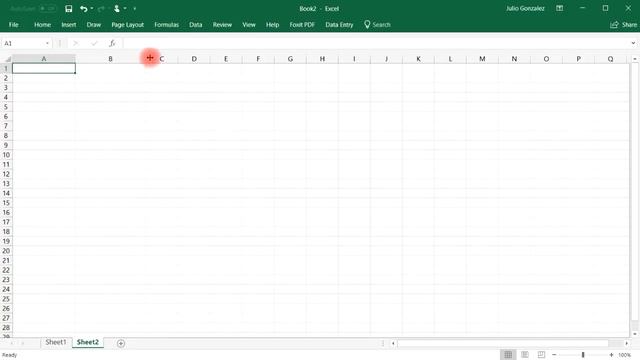Viewport: 640px width, 360px height.
Task: Open the Review ribbon tab
Action: click(x=222, y=24)
